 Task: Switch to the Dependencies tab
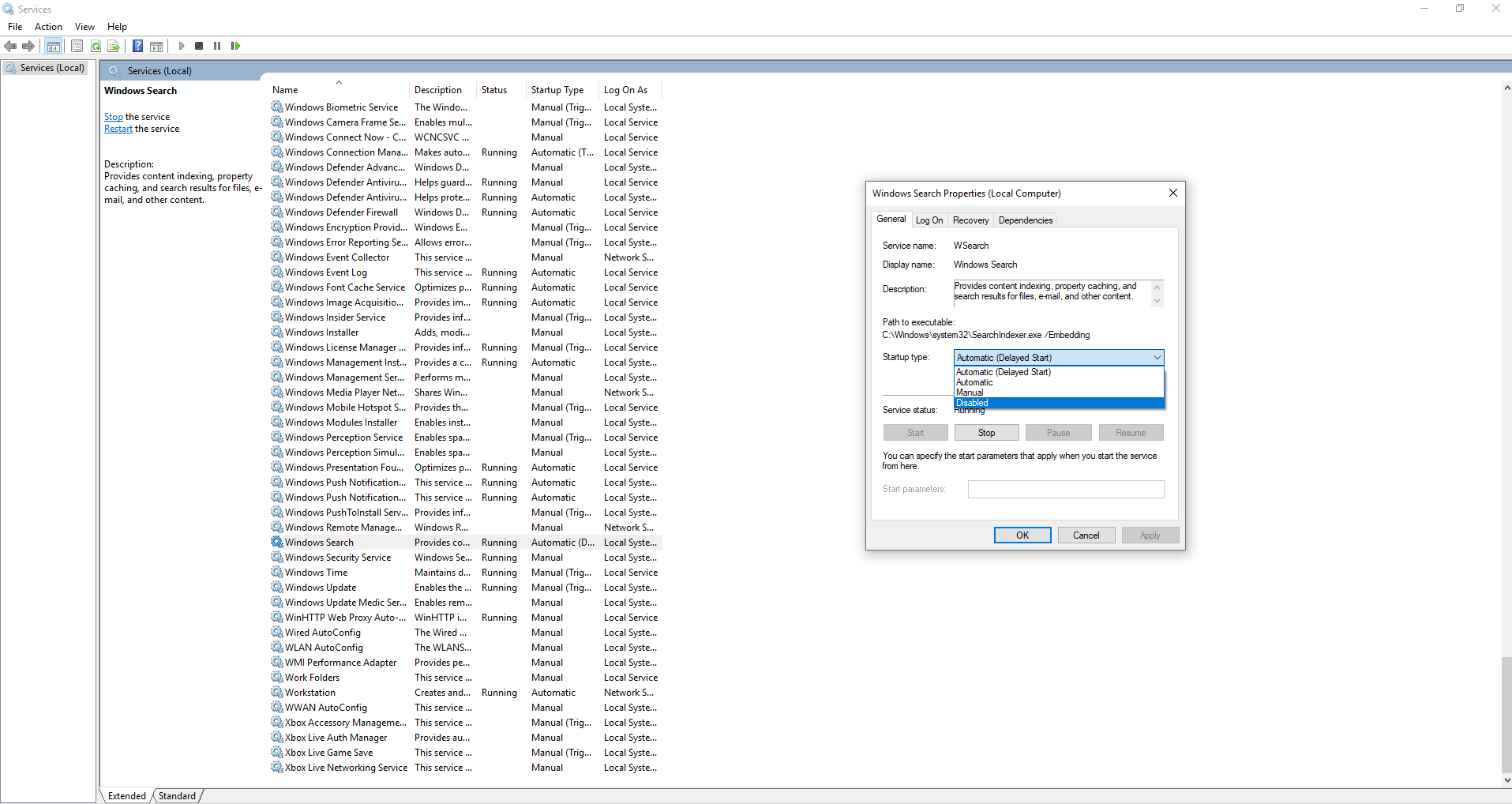[1026, 220]
